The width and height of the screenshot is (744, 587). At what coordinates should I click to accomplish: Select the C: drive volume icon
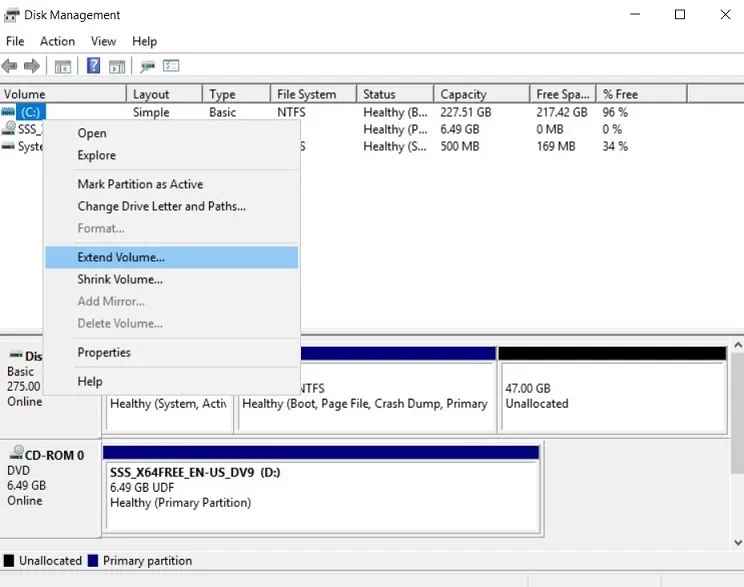[10, 112]
